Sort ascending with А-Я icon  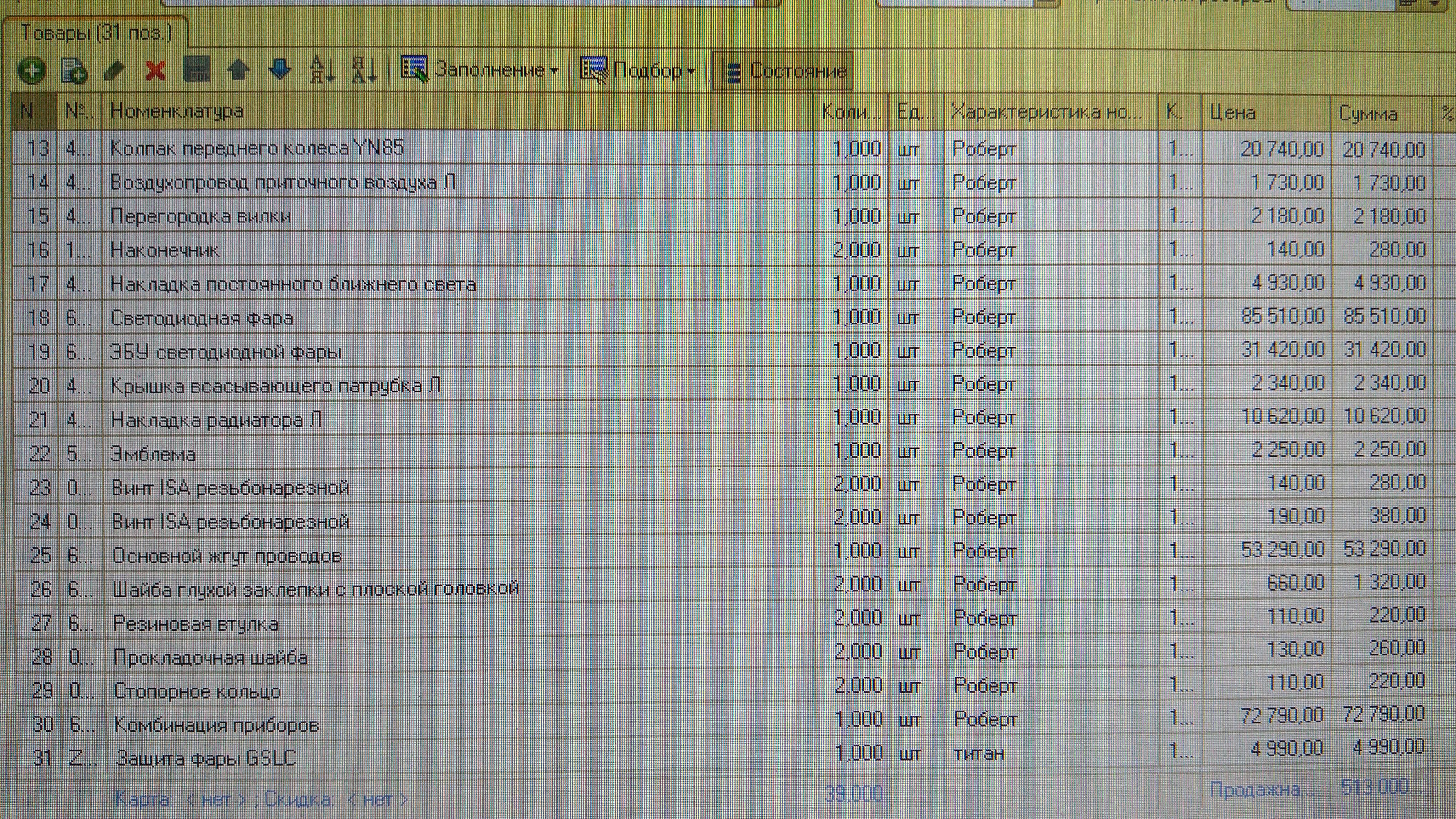click(323, 71)
